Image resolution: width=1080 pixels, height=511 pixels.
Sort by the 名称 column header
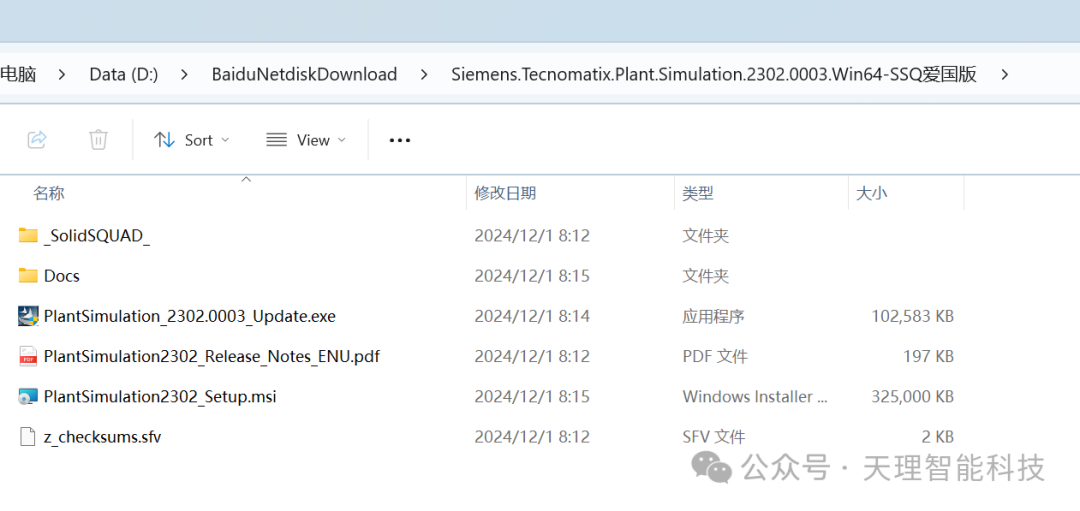(49, 194)
